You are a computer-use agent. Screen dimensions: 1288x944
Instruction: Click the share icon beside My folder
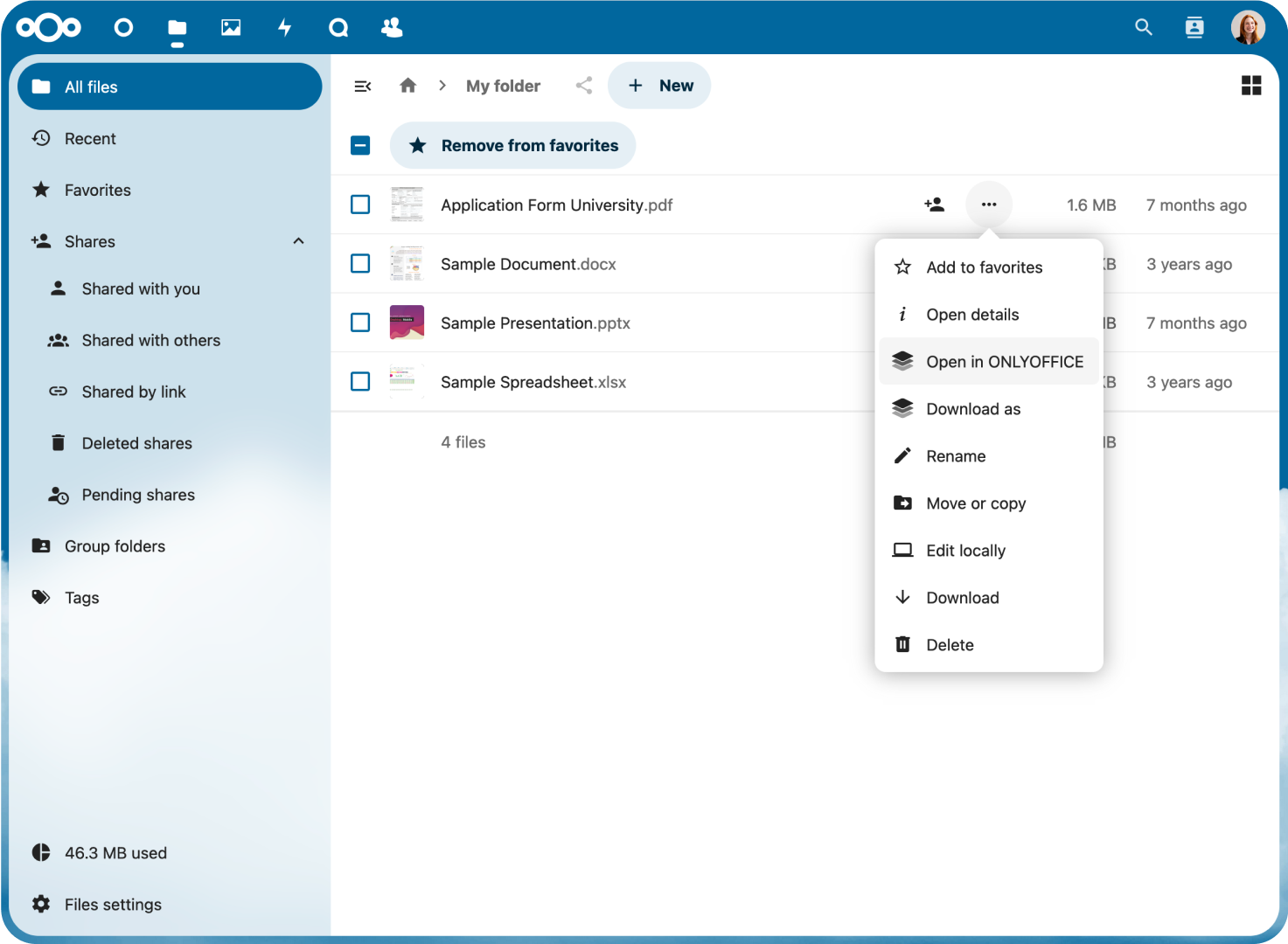tap(584, 86)
